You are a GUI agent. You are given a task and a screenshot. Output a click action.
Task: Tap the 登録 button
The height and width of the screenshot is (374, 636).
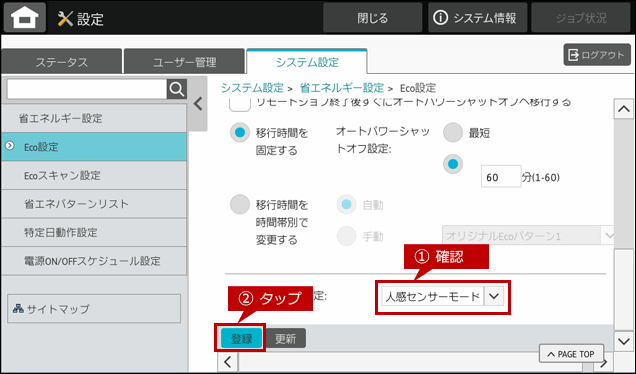(242, 338)
